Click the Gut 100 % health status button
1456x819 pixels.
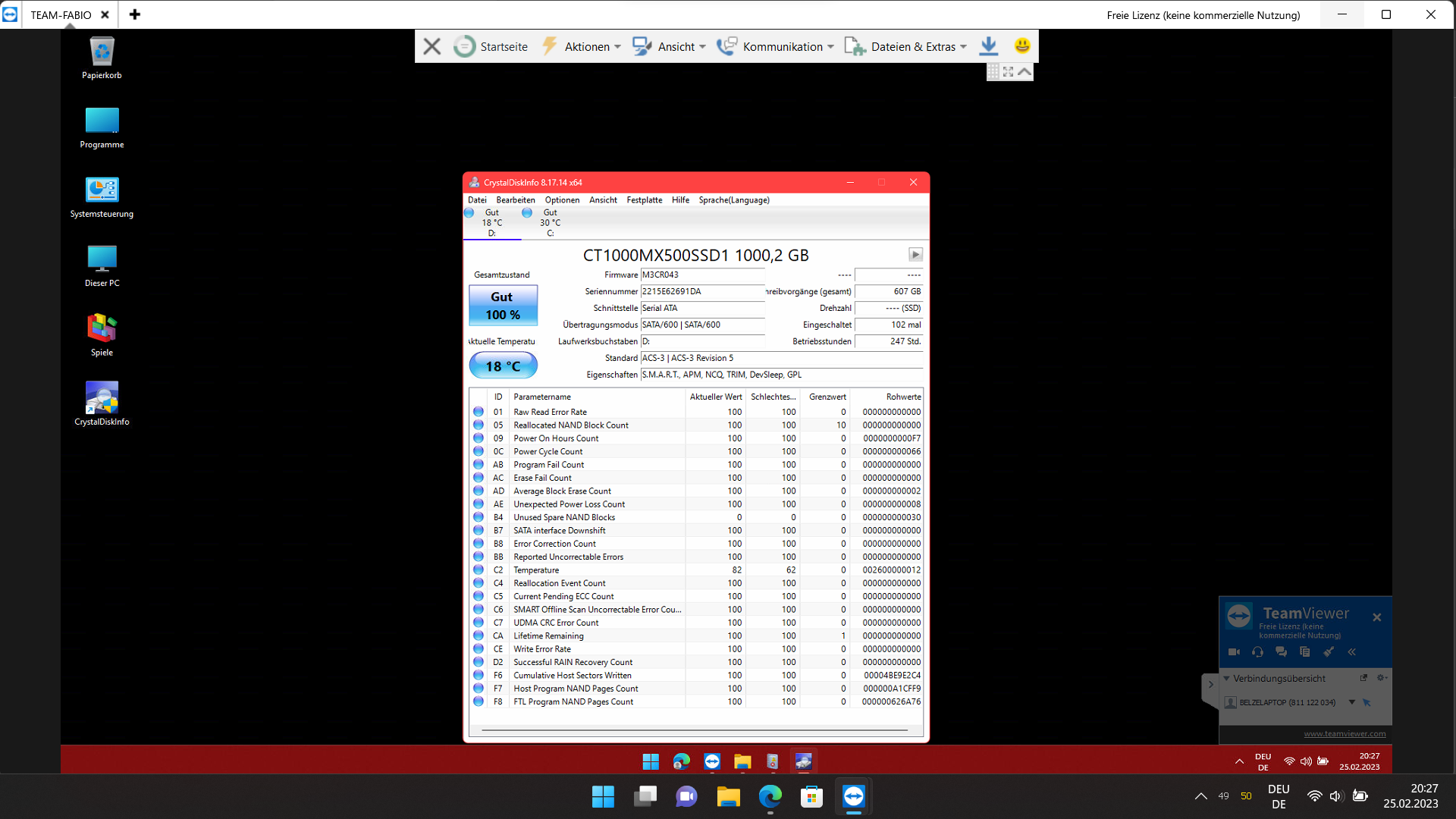503,306
